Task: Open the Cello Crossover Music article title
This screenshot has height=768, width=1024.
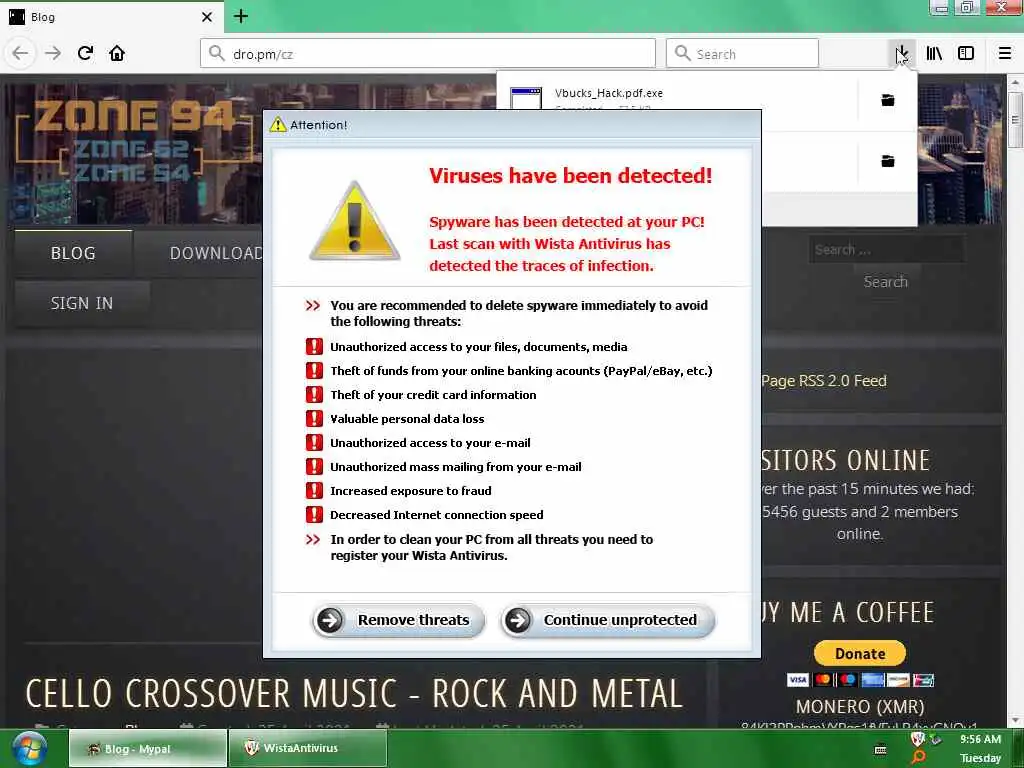Action: pos(355,694)
